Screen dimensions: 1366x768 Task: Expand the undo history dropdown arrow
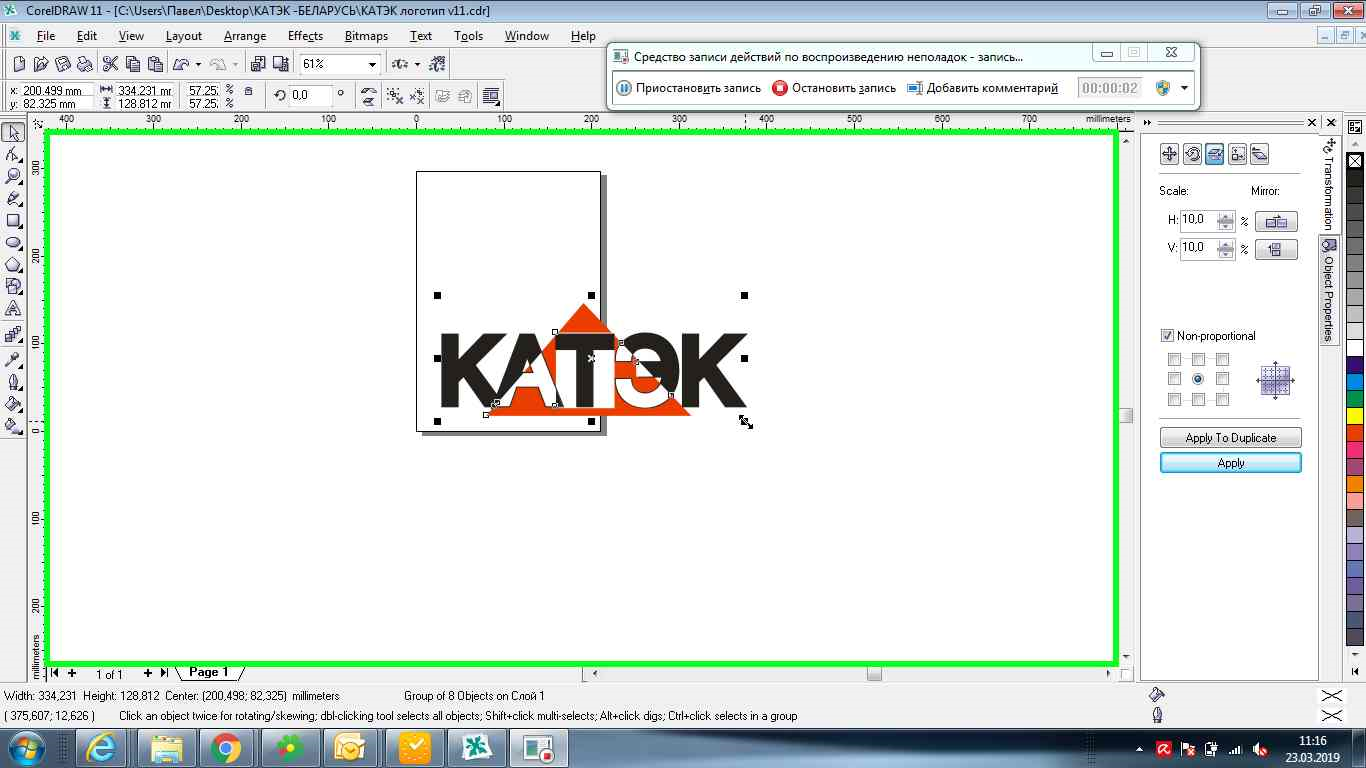[x=198, y=64]
